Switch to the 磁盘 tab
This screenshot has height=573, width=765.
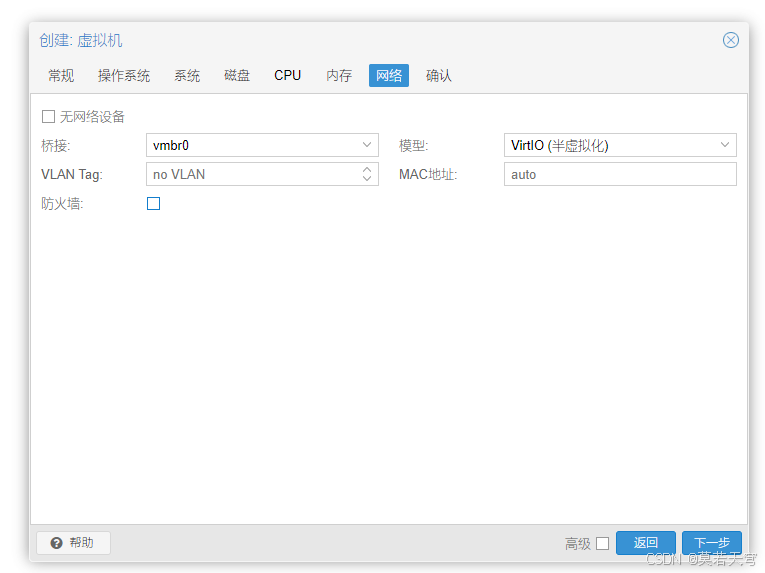point(237,76)
